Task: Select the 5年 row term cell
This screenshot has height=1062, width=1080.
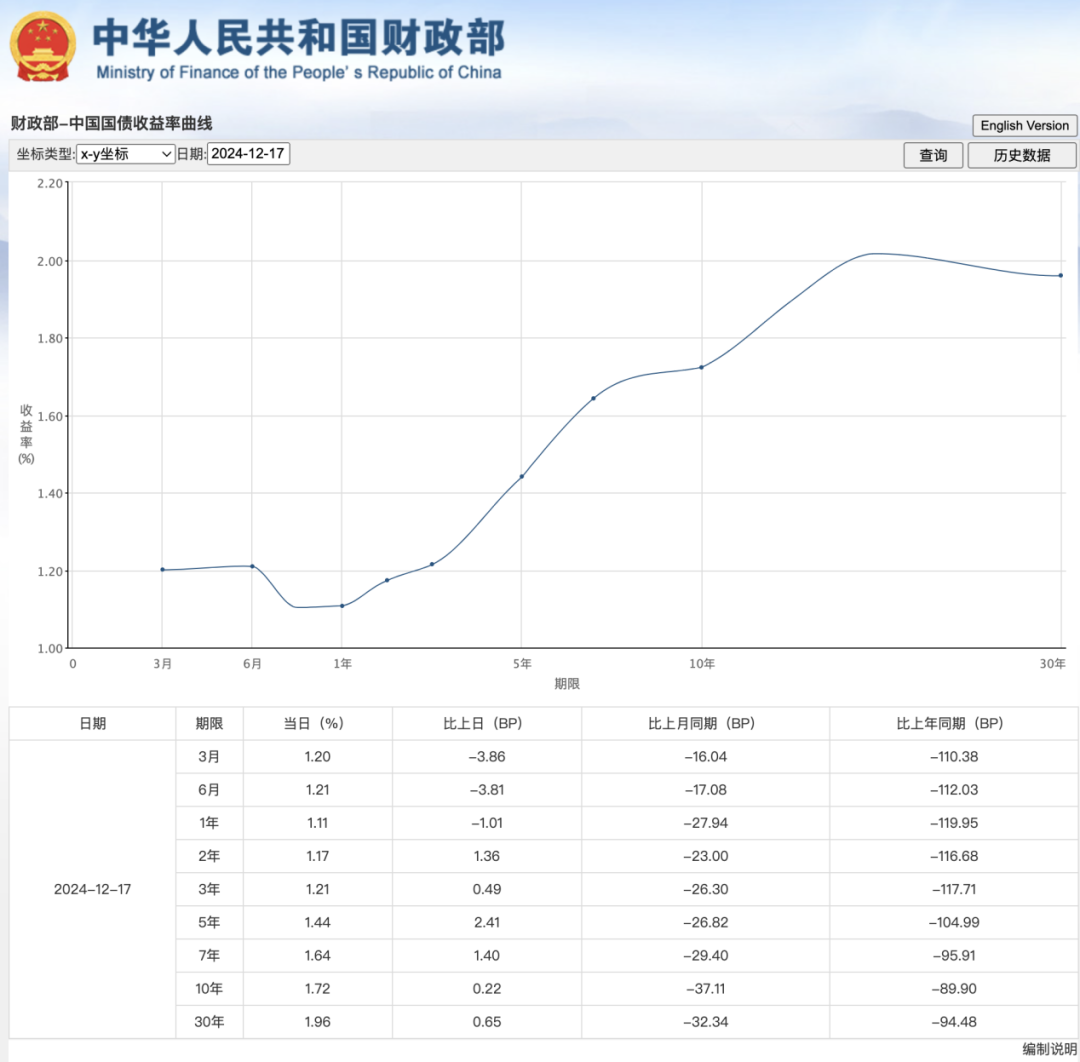Action: (209, 922)
